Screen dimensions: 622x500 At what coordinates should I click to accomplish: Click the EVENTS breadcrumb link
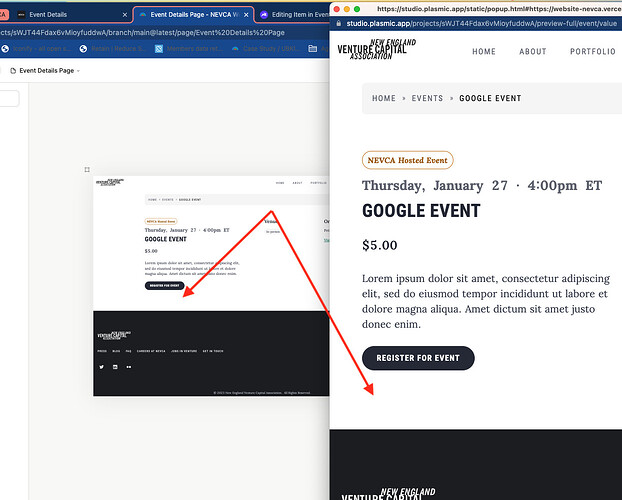(427, 98)
